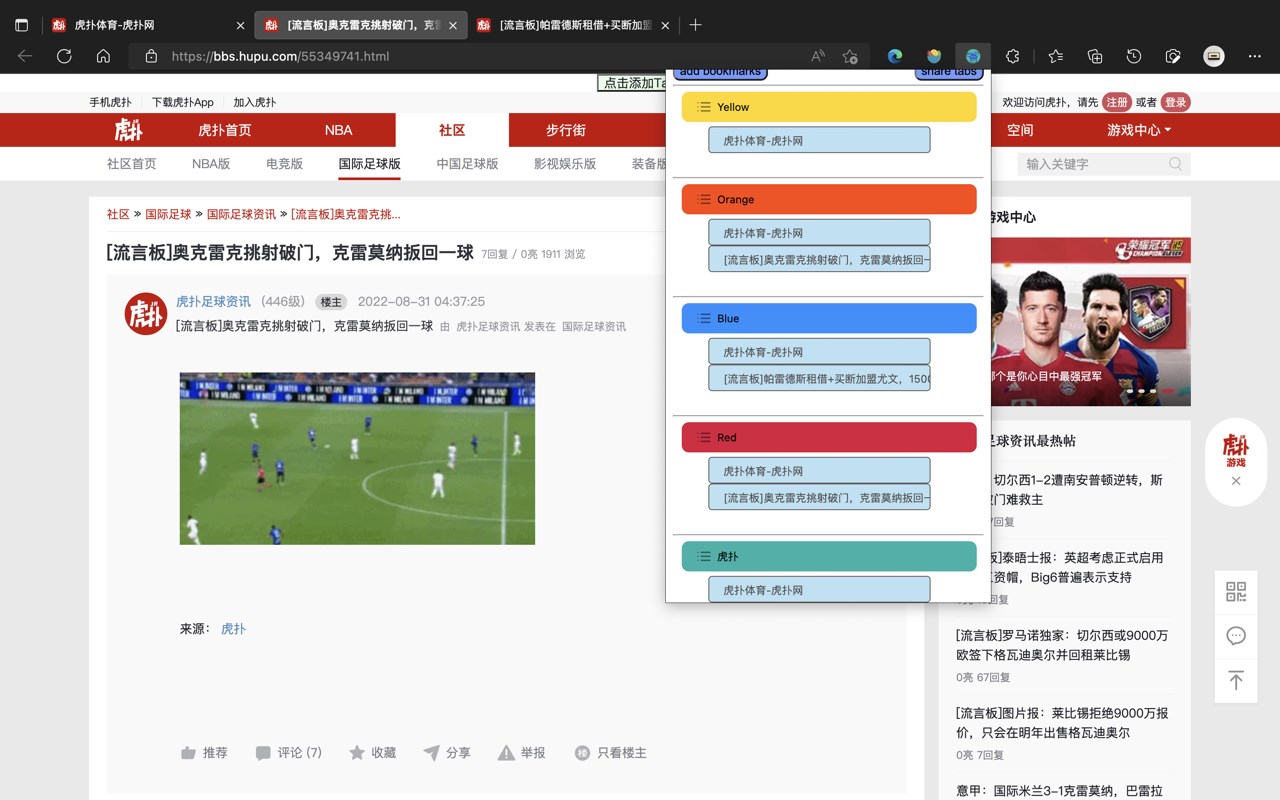Open NBA in the red nav bar
1280x800 pixels.
(x=338, y=130)
